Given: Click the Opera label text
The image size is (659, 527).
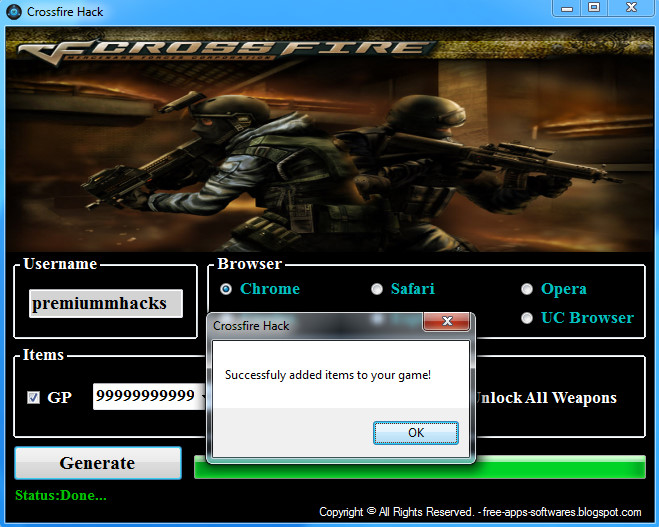Looking at the screenshot, I should 564,290.
